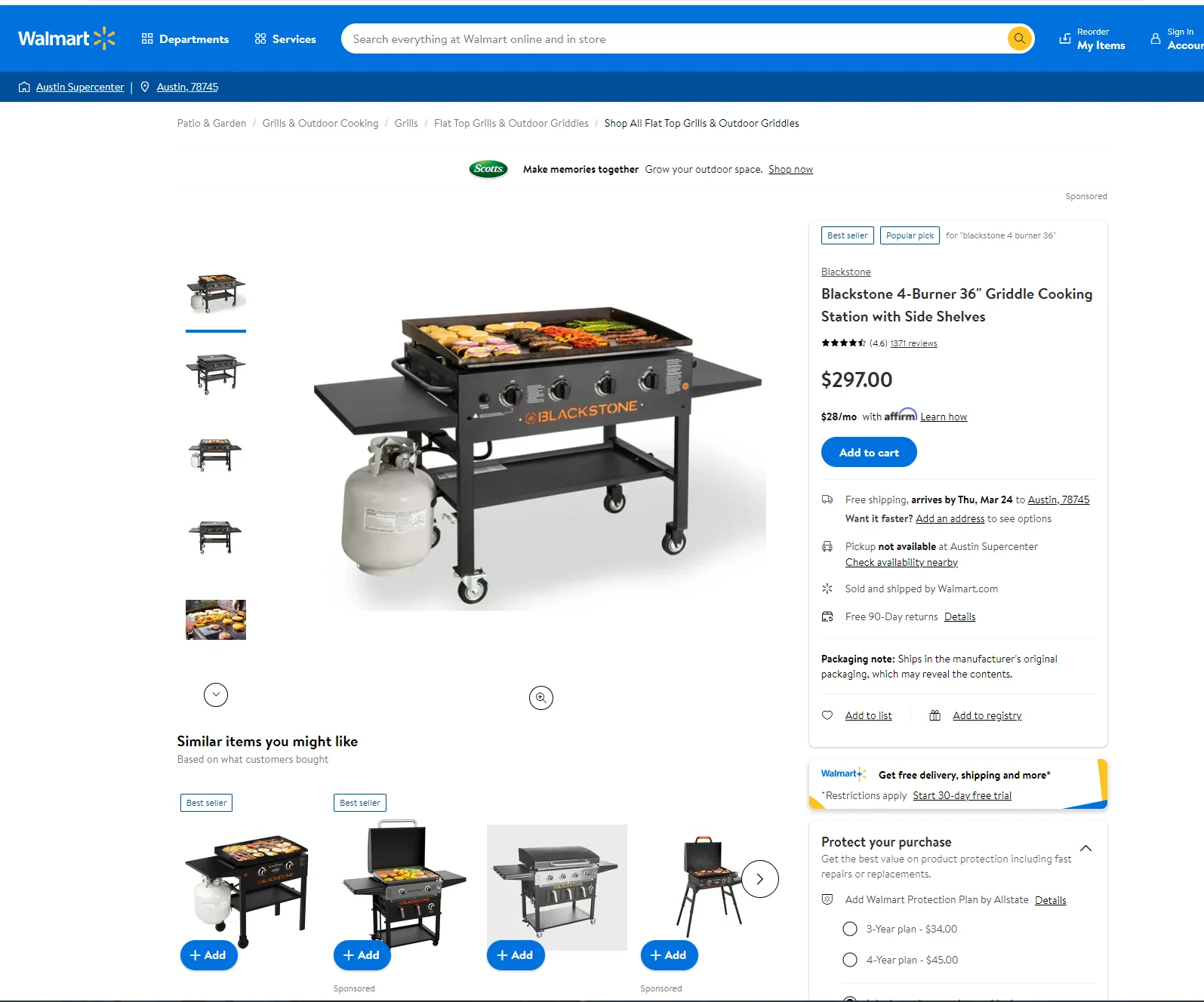Select the 4-Year plan radio button

click(850, 960)
